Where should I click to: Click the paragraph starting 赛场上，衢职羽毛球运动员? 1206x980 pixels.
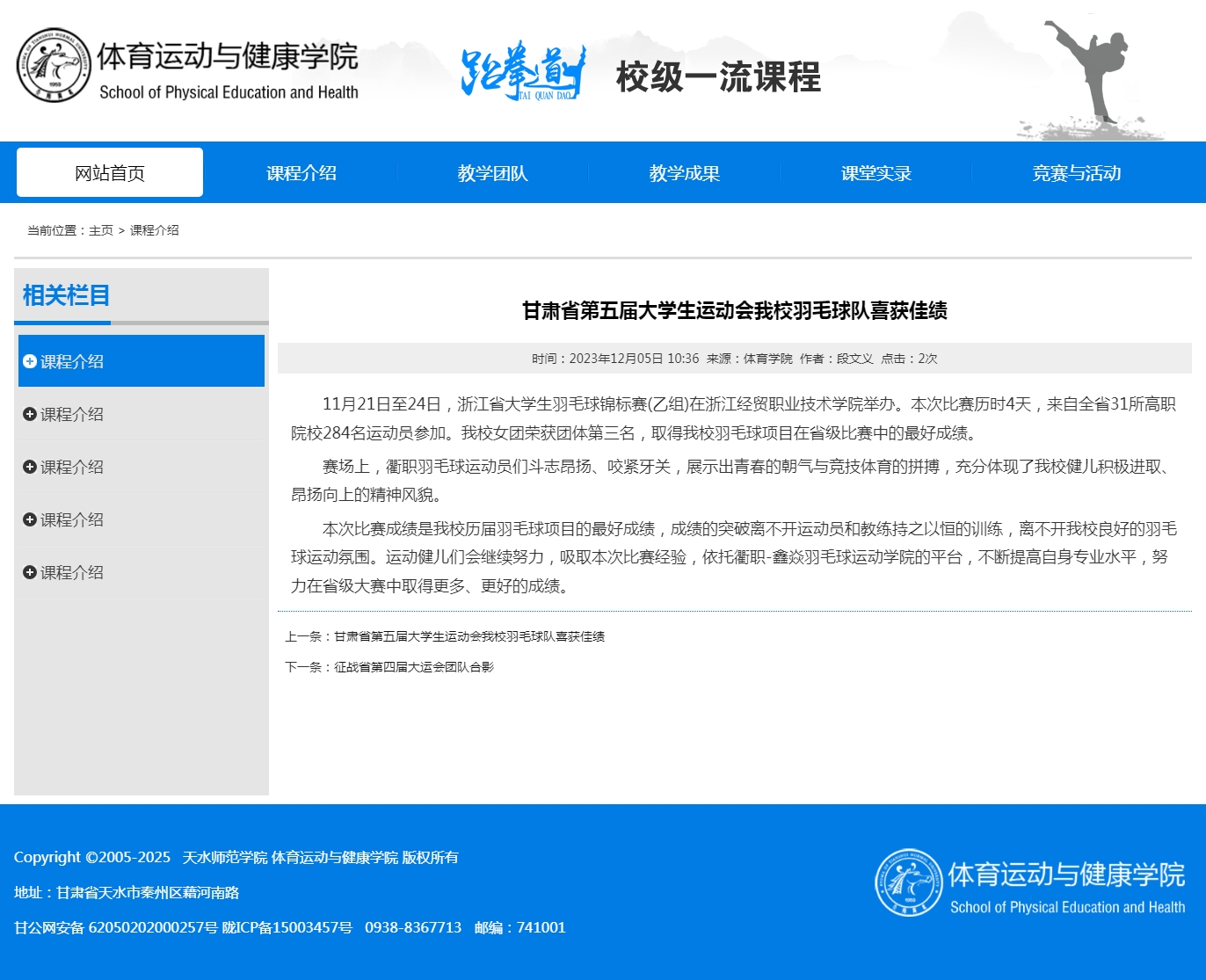tap(735, 481)
